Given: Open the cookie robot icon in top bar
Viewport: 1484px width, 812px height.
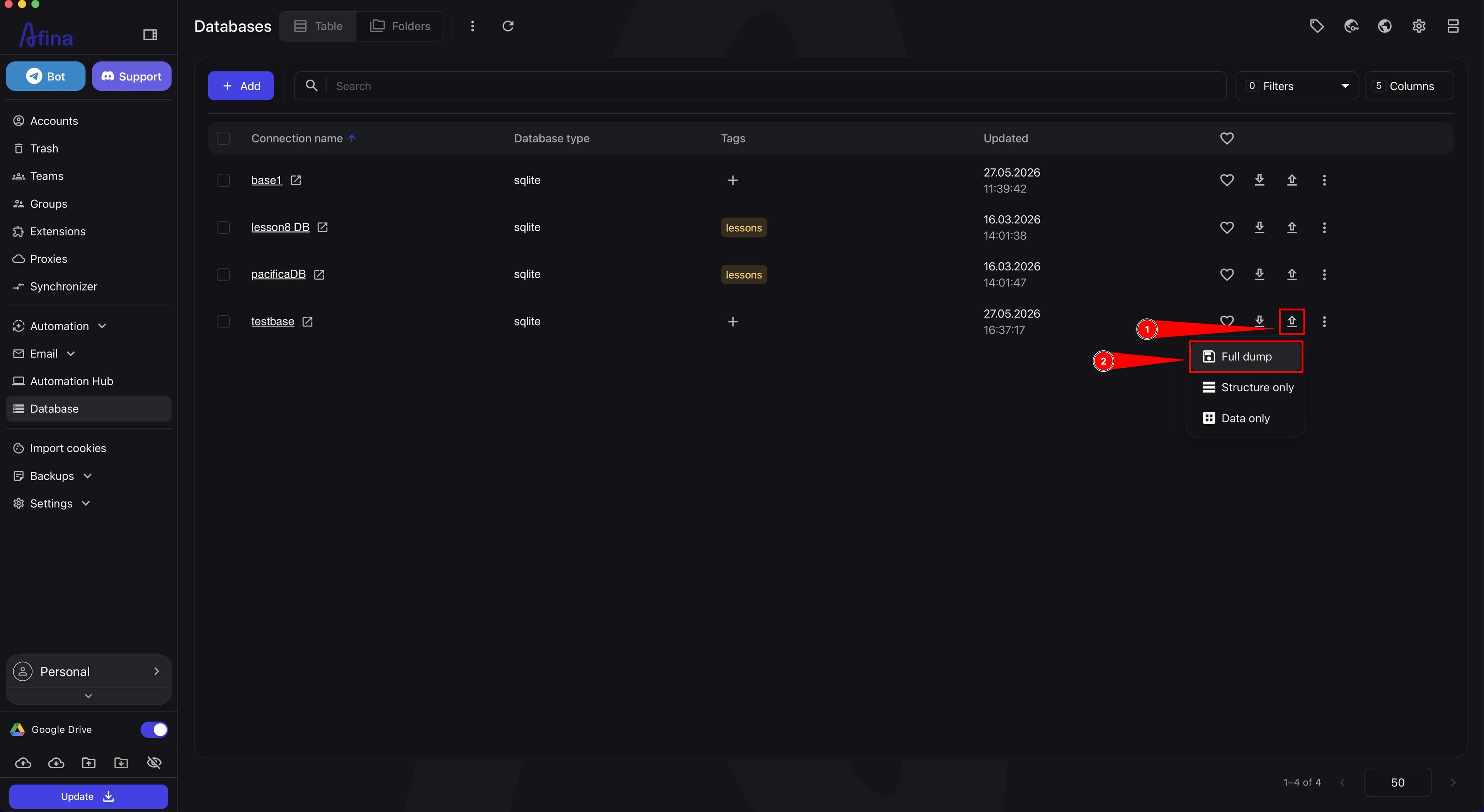Looking at the screenshot, I should click(1351, 26).
